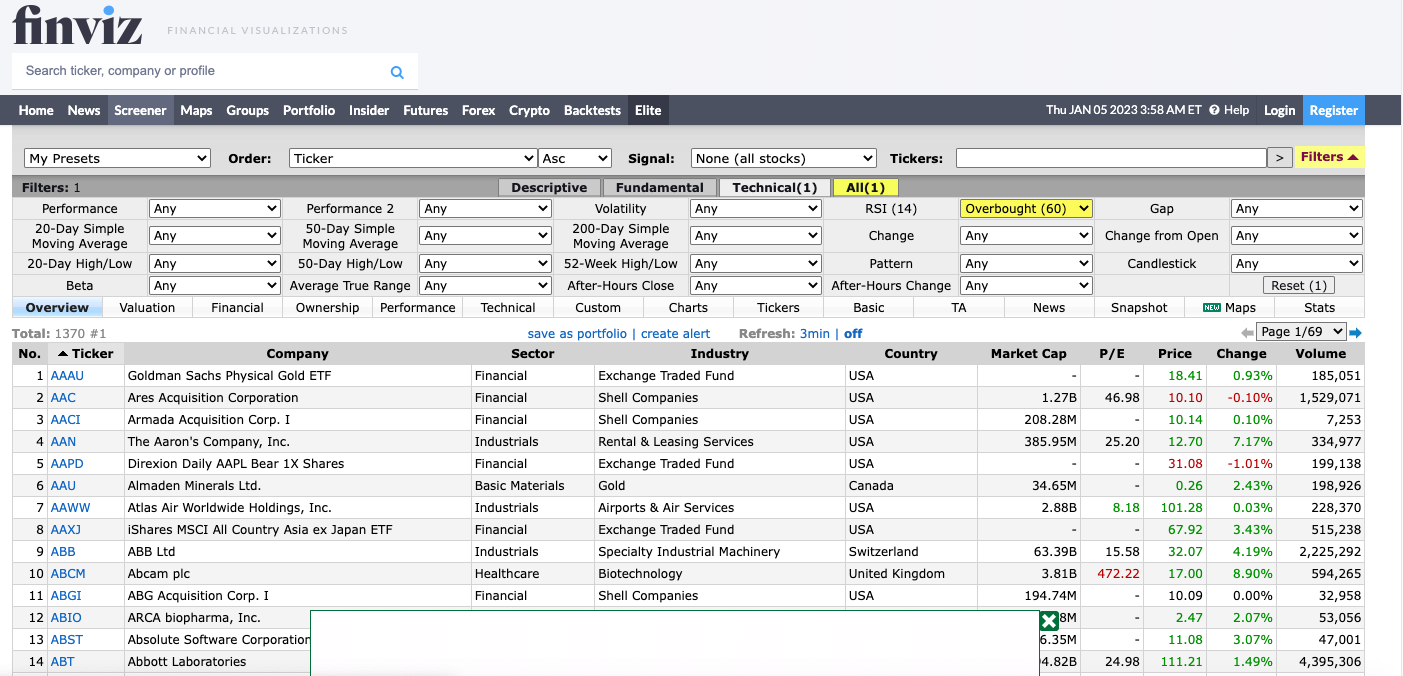This screenshot has width=1403, height=676.
Task: Turn refresh off
Action: [853, 334]
